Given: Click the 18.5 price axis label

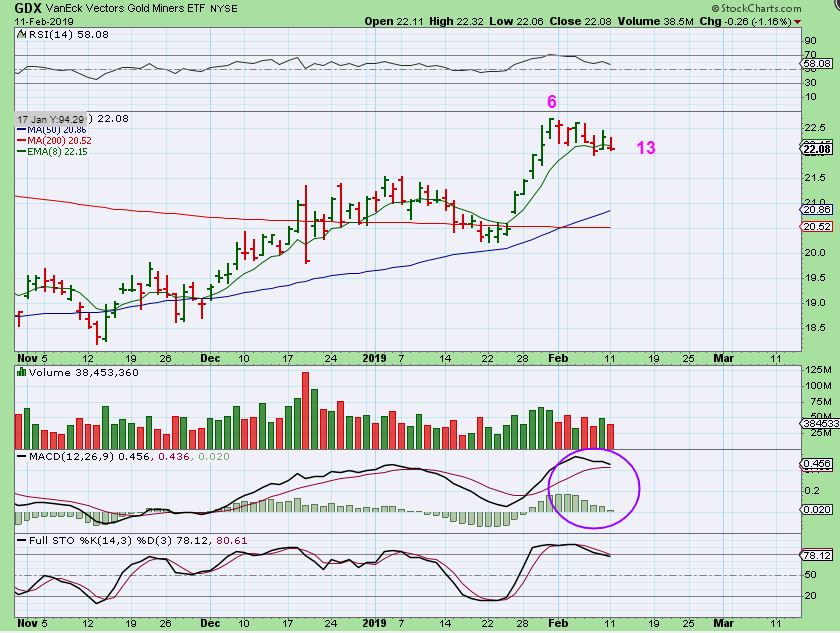Looking at the screenshot, I should click(x=814, y=328).
